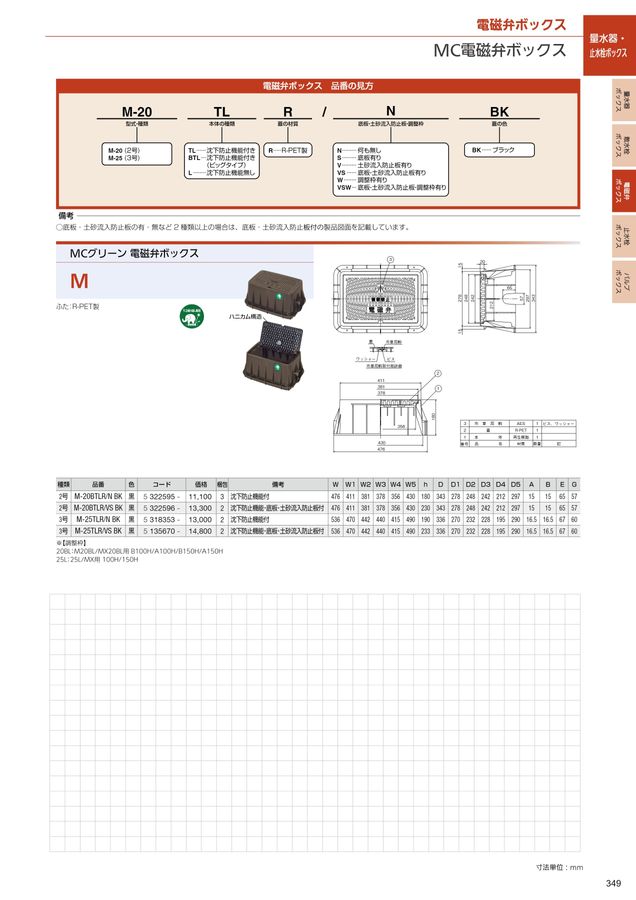Select the バルブボックス side tab
Screen dimensions: 636x900
point(623,281)
